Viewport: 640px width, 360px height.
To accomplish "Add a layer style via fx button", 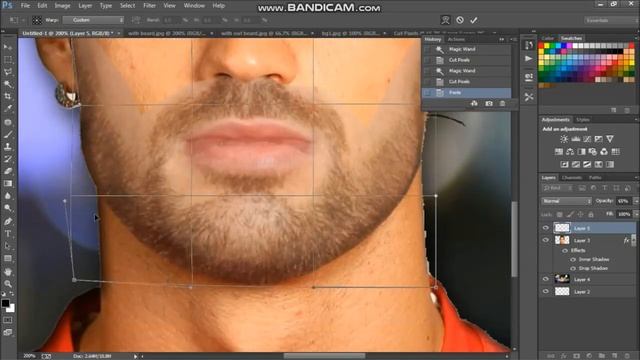I will [564, 356].
